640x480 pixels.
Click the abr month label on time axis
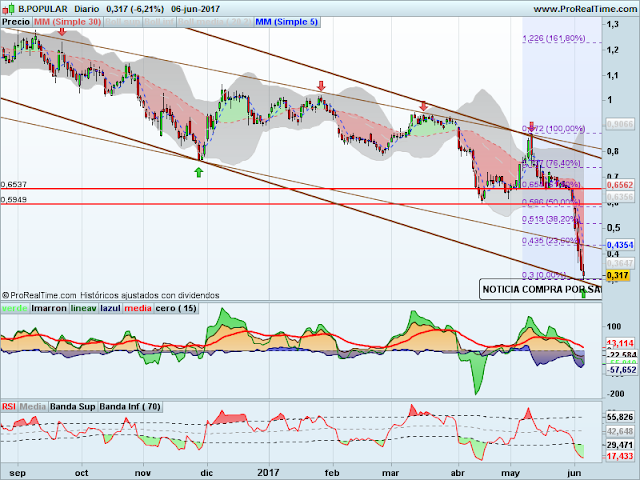point(458,473)
